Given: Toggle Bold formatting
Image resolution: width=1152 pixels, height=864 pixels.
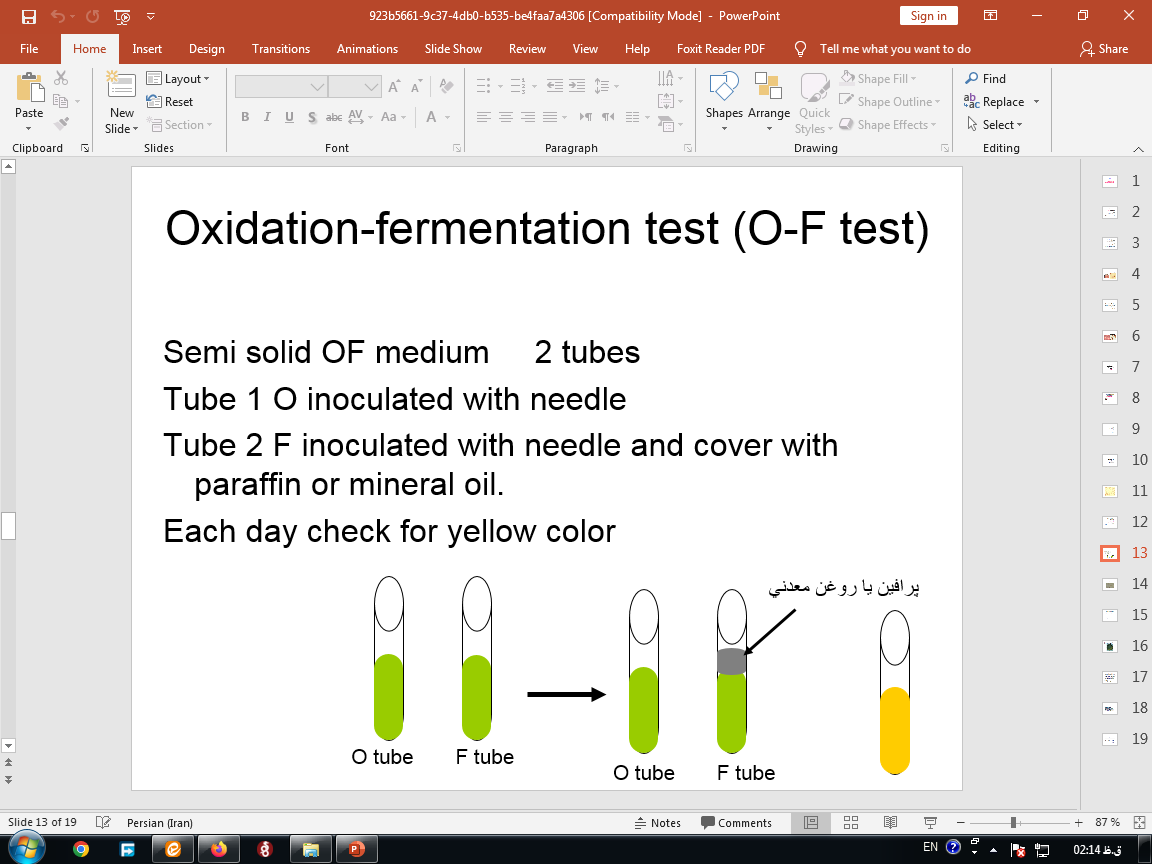Looking at the screenshot, I should (x=245, y=117).
